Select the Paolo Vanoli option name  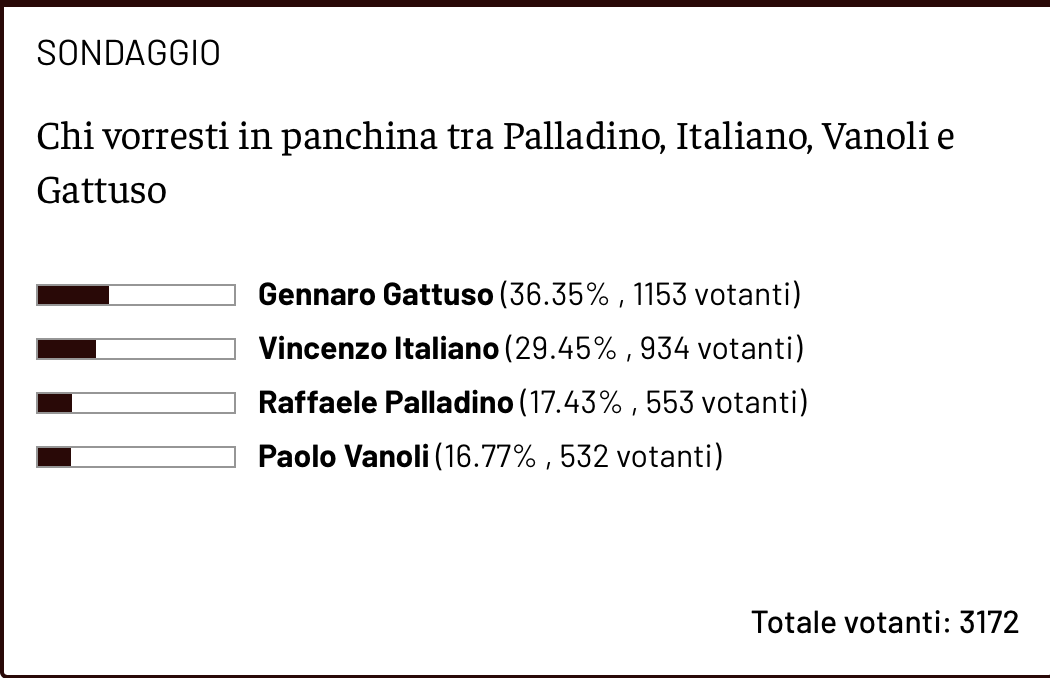(x=344, y=457)
